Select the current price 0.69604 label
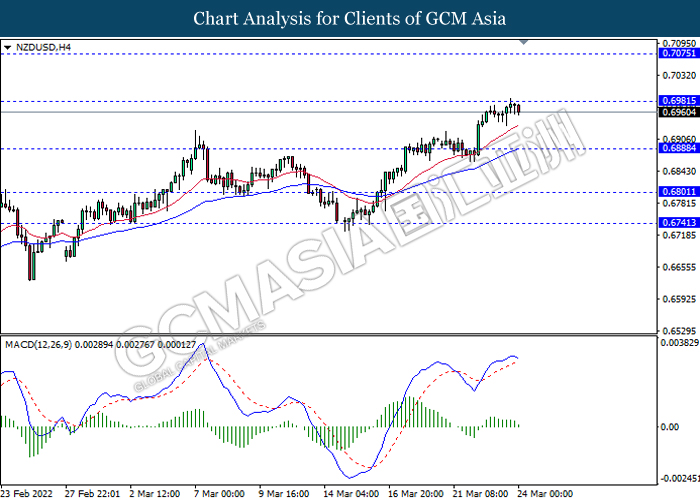Viewport: 700px width, 500px height. (679, 112)
